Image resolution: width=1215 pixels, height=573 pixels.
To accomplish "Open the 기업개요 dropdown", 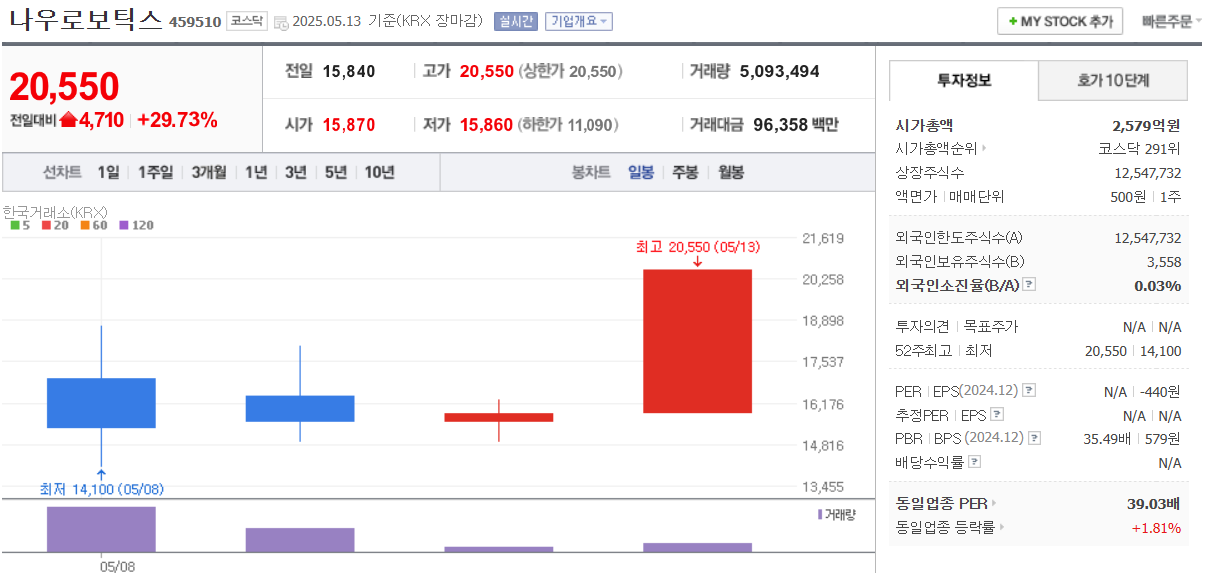I will [x=579, y=21].
